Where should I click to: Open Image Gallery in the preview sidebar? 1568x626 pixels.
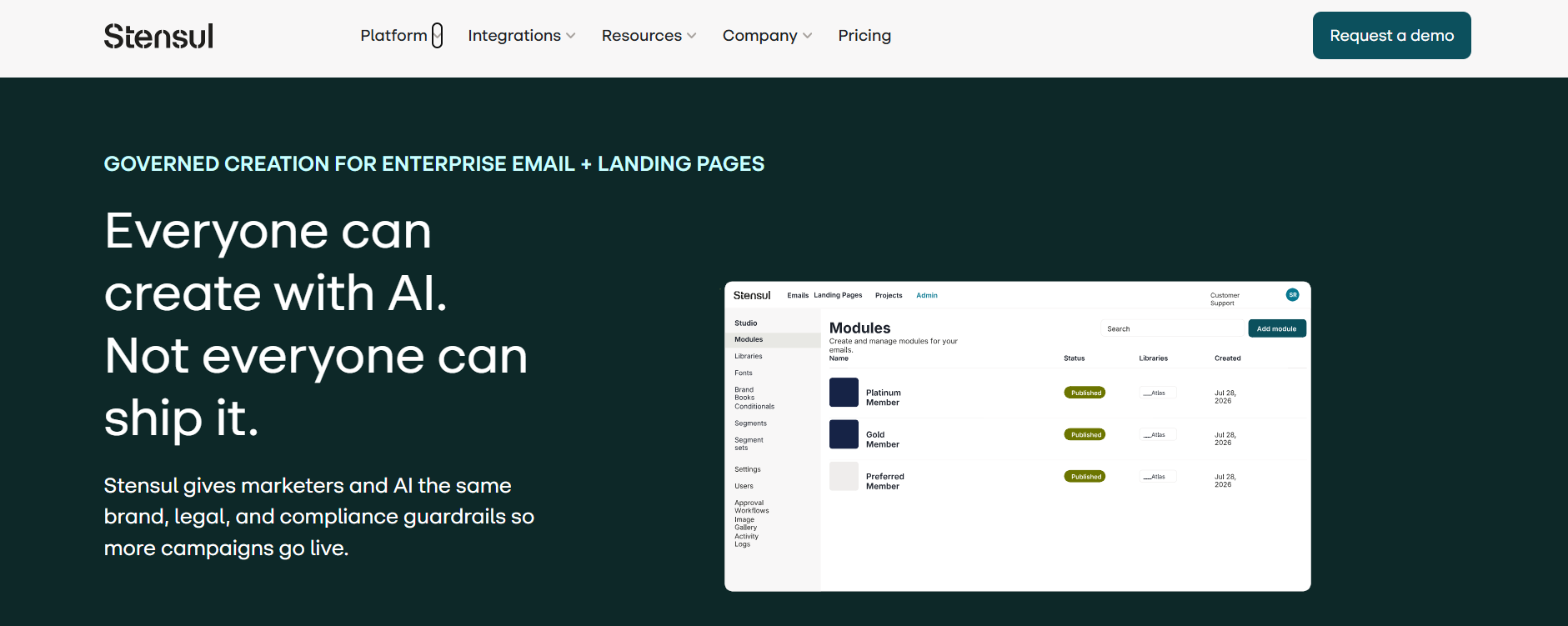pos(746,523)
